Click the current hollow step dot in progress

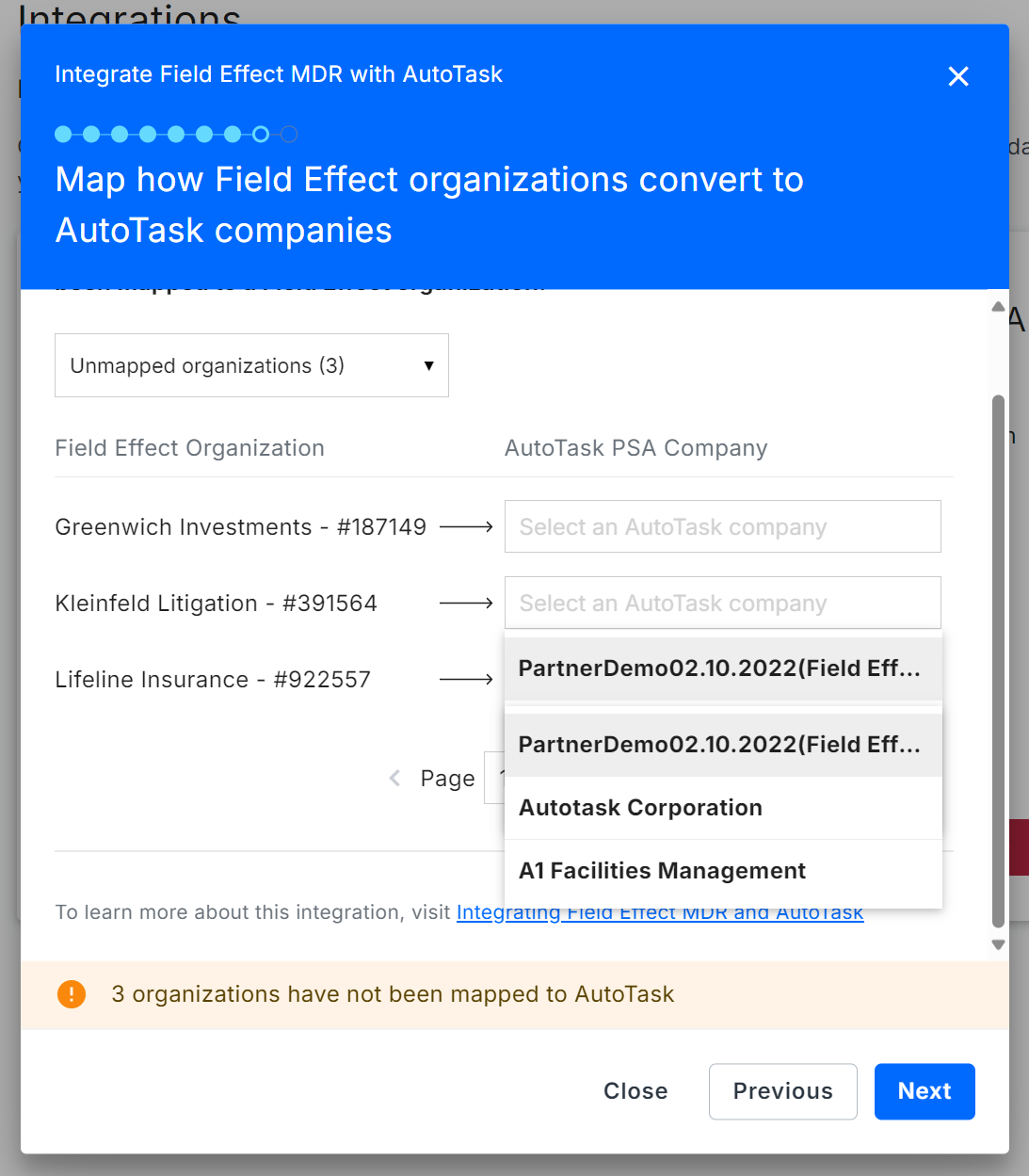pos(261,134)
